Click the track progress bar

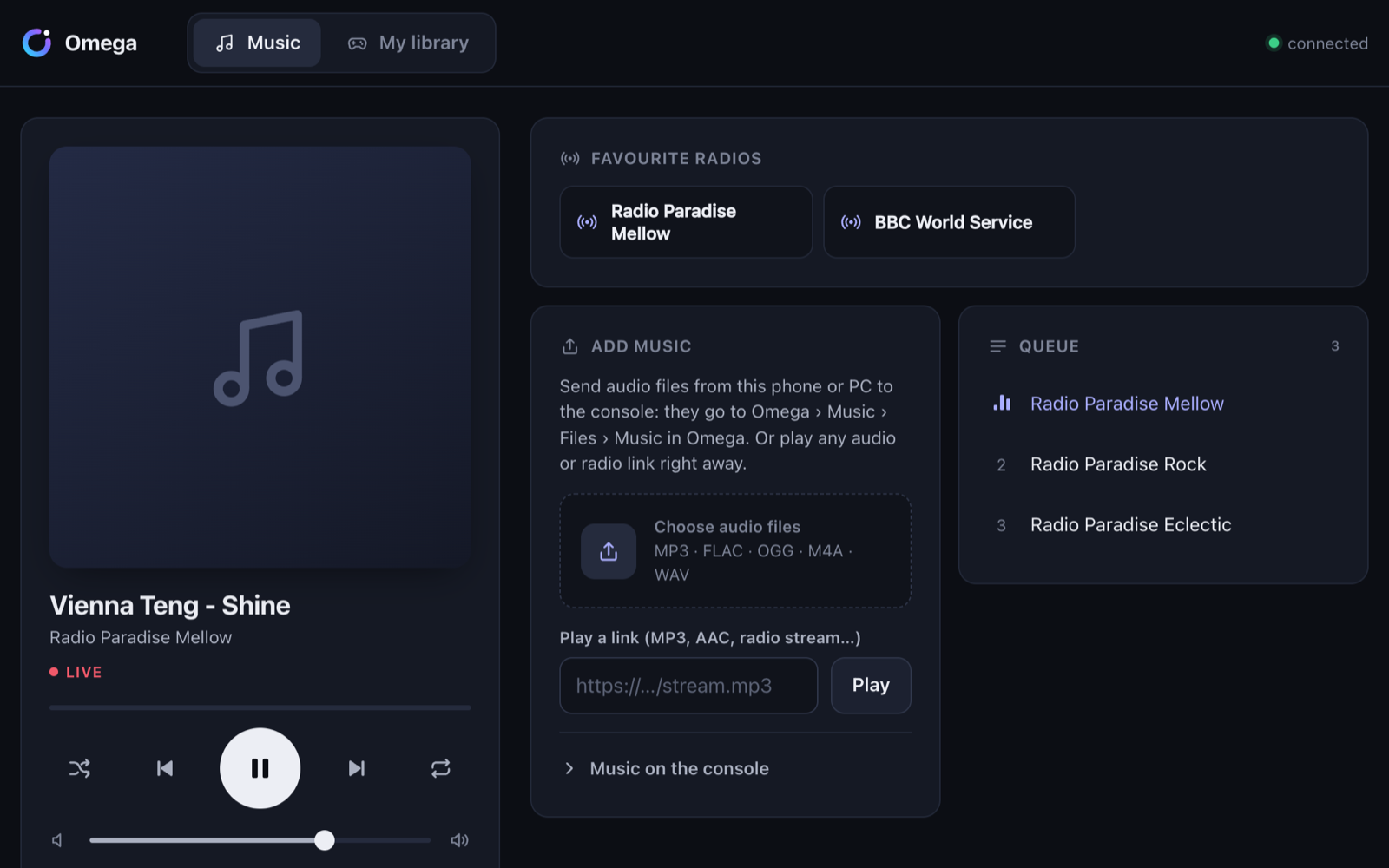260,707
